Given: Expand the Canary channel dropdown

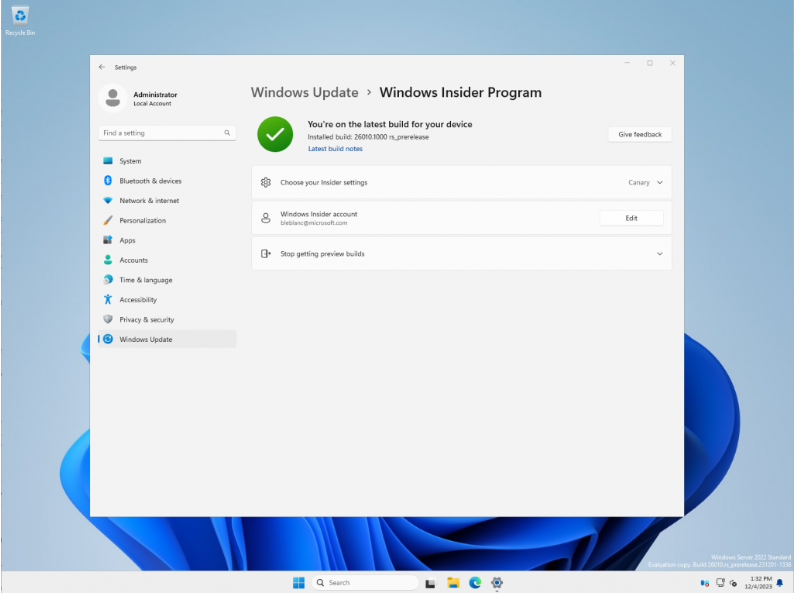Looking at the screenshot, I should pyautogui.click(x=646, y=182).
